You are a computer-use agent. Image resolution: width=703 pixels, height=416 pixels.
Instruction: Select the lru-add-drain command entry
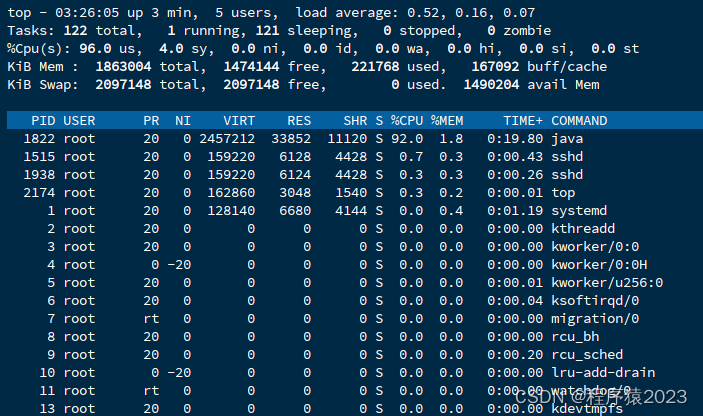[603, 373]
